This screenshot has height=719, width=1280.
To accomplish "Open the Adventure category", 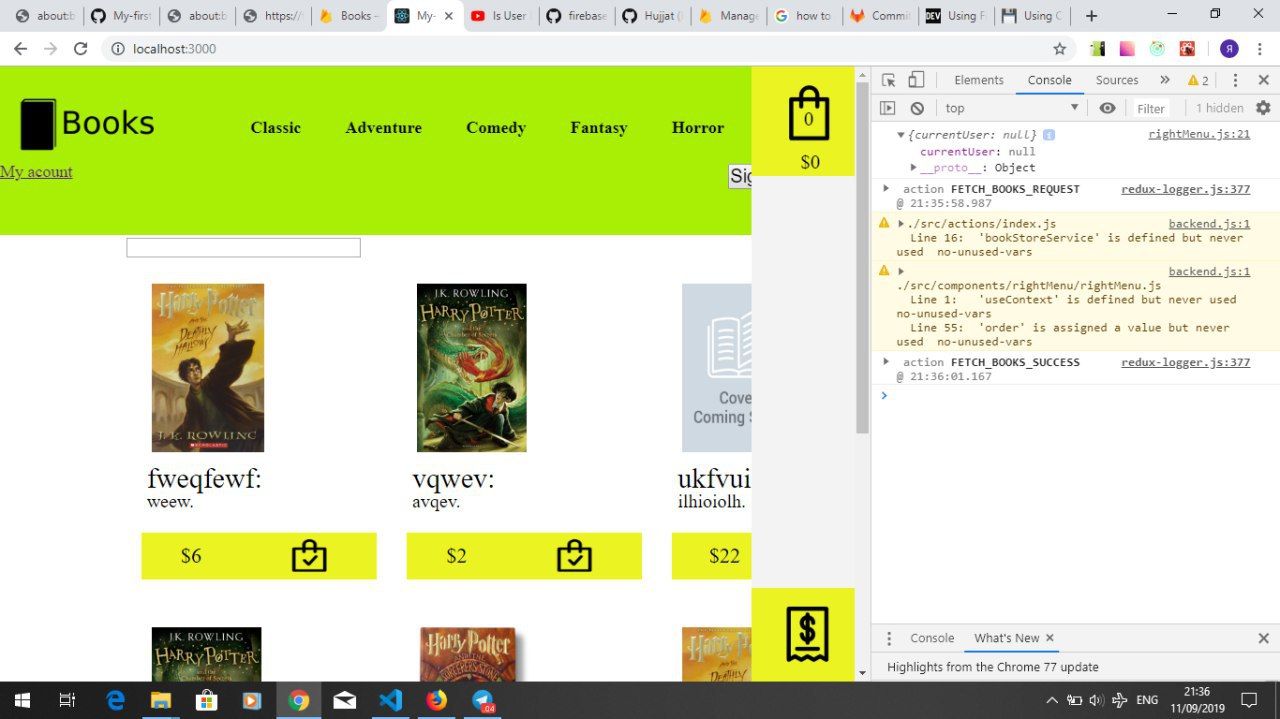I will [x=383, y=128].
